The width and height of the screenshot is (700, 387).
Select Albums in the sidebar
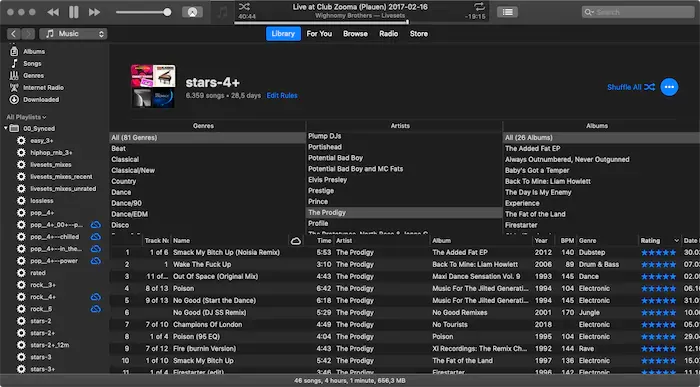coord(33,51)
